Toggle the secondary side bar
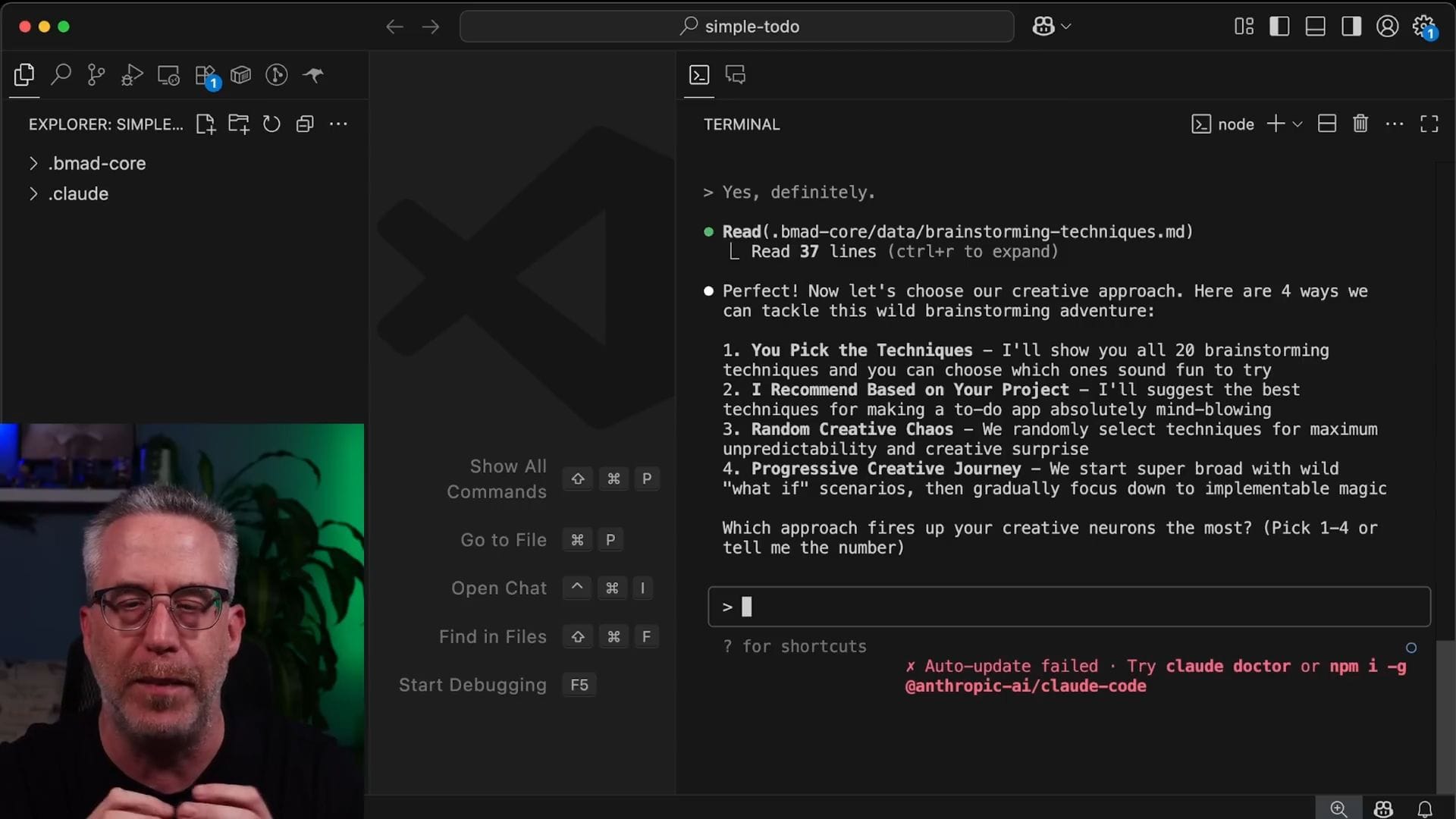This screenshot has height=819, width=1456. [x=1351, y=27]
